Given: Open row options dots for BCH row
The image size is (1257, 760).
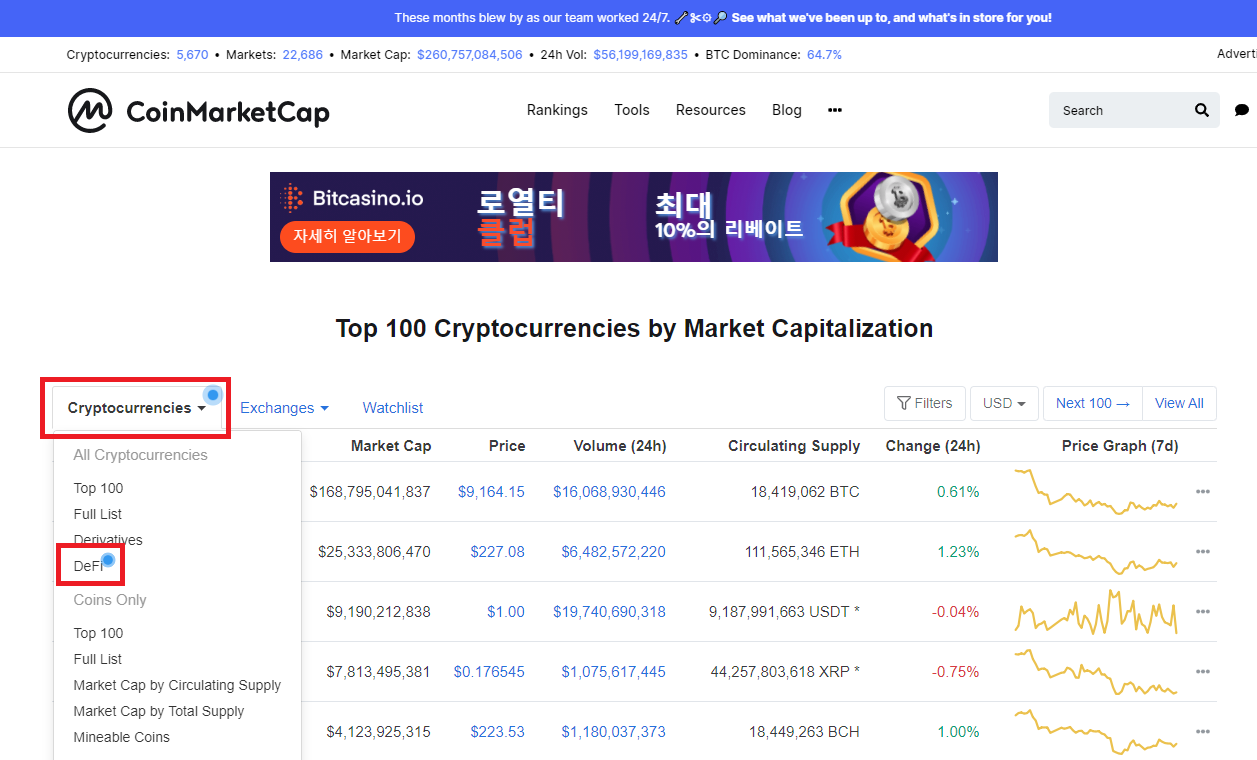Looking at the screenshot, I should (1203, 732).
